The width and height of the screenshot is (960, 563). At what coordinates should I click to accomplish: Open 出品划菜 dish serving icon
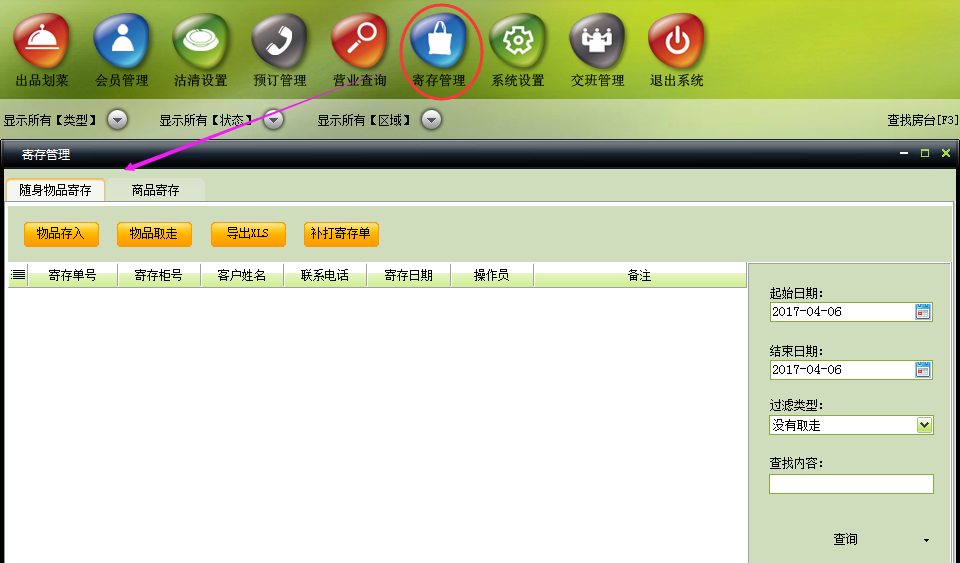(42, 42)
